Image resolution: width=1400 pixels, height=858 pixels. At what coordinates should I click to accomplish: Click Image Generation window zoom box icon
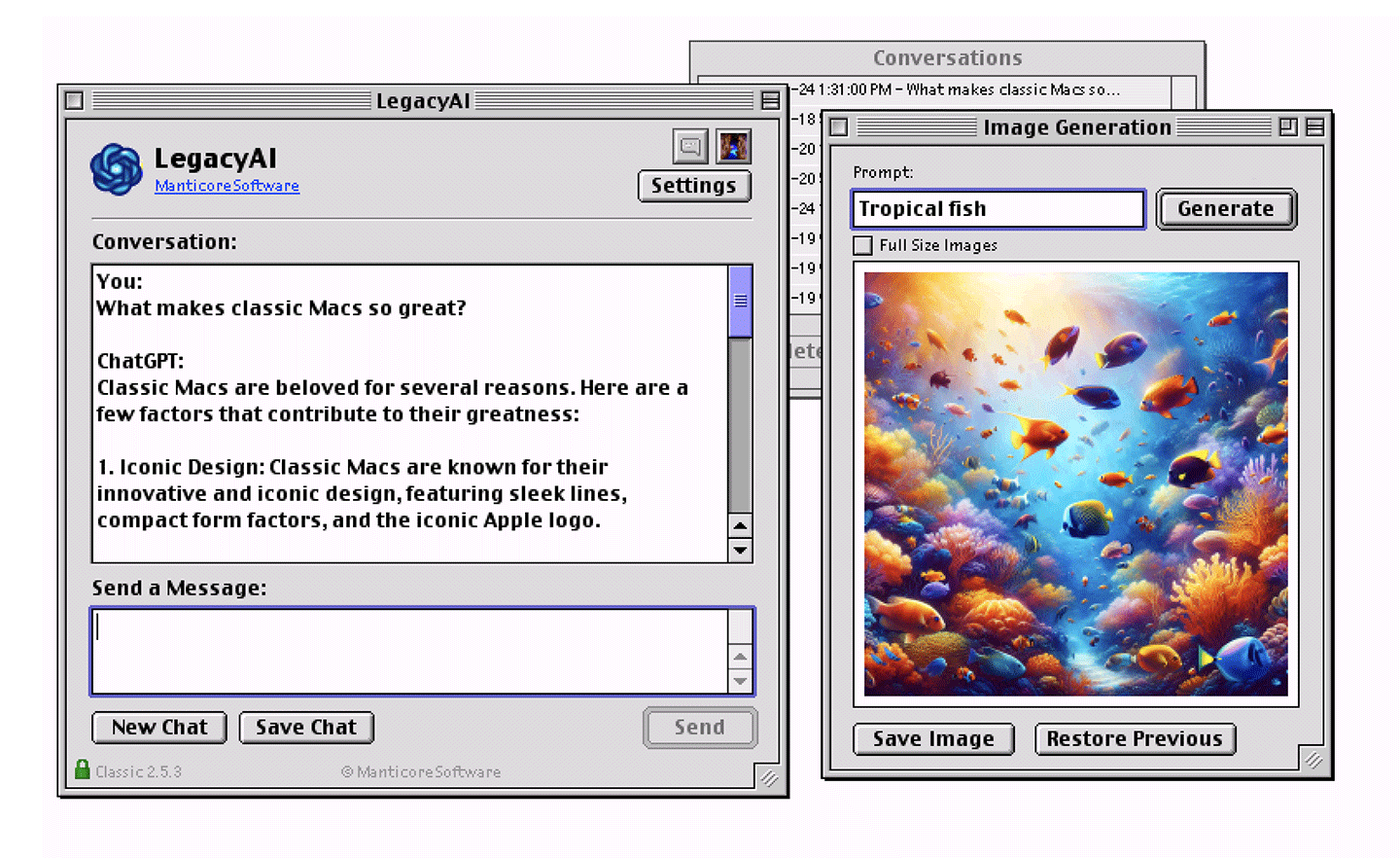1288,127
